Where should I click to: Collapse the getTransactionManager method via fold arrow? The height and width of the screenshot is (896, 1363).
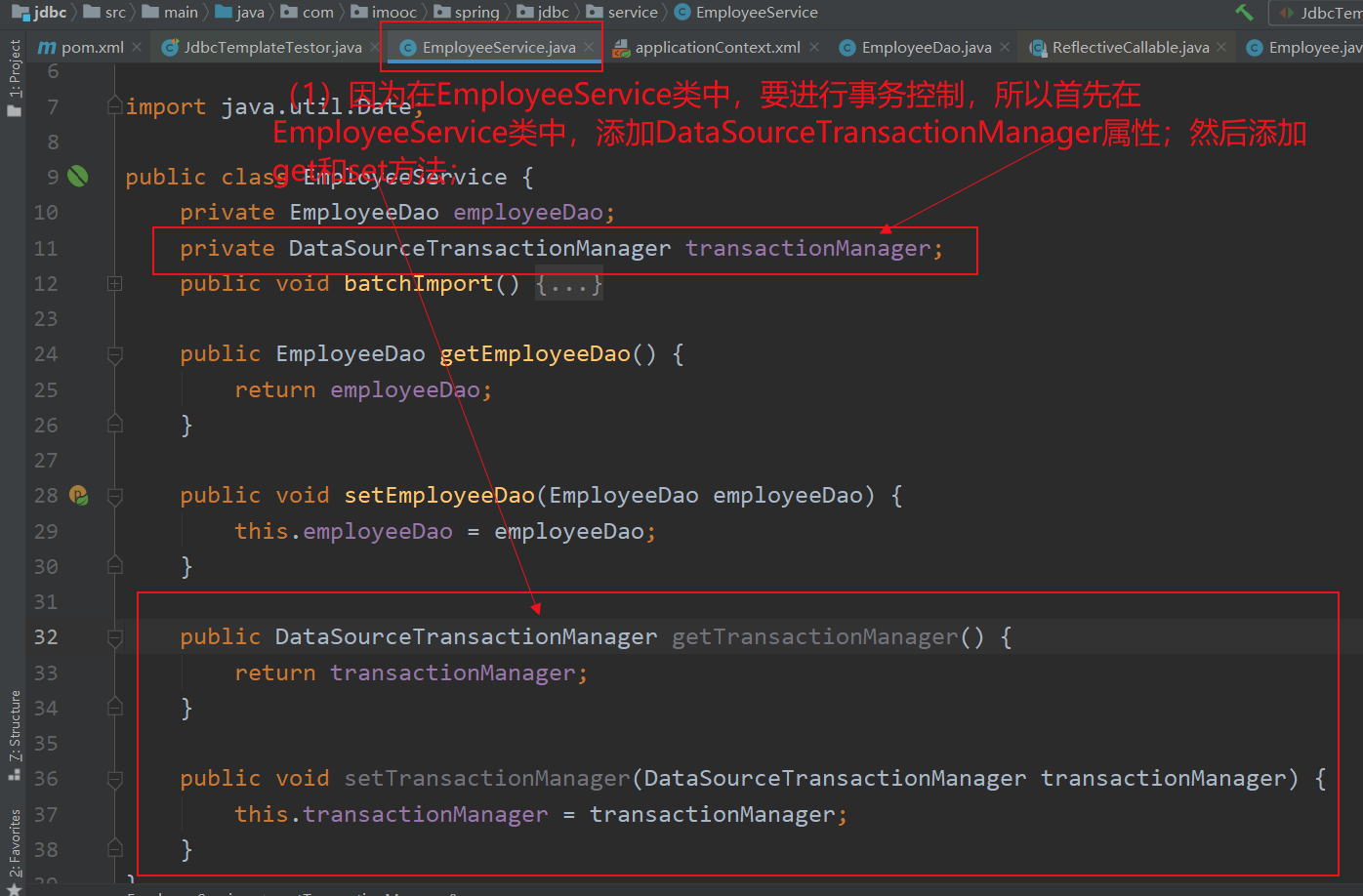(x=114, y=636)
